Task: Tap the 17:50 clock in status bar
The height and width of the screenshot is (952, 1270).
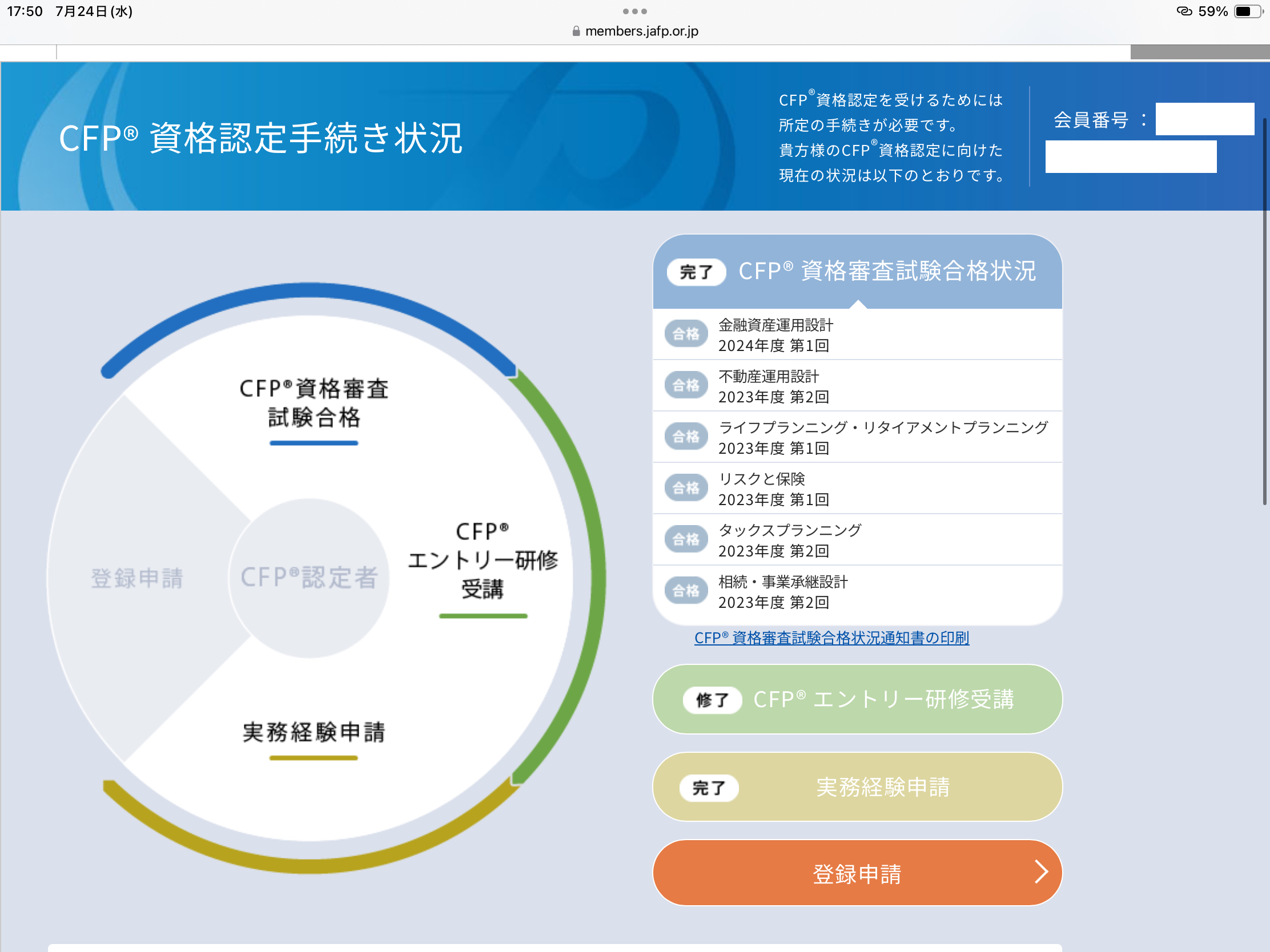Action: [25, 11]
